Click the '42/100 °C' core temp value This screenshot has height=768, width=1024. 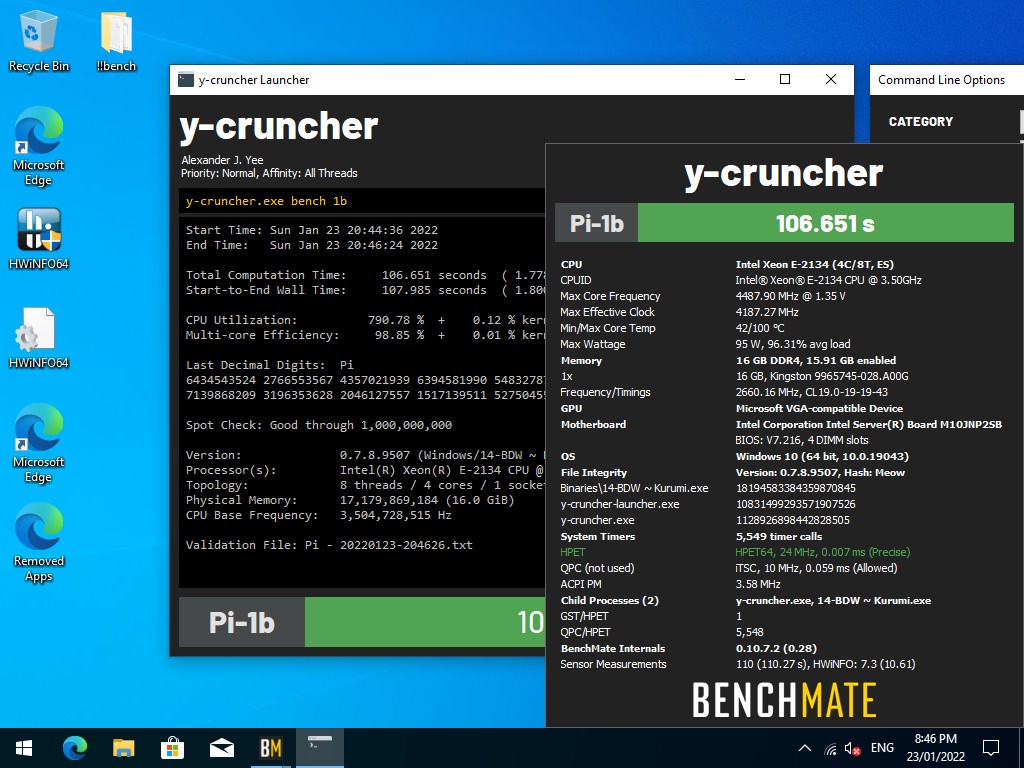point(760,328)
